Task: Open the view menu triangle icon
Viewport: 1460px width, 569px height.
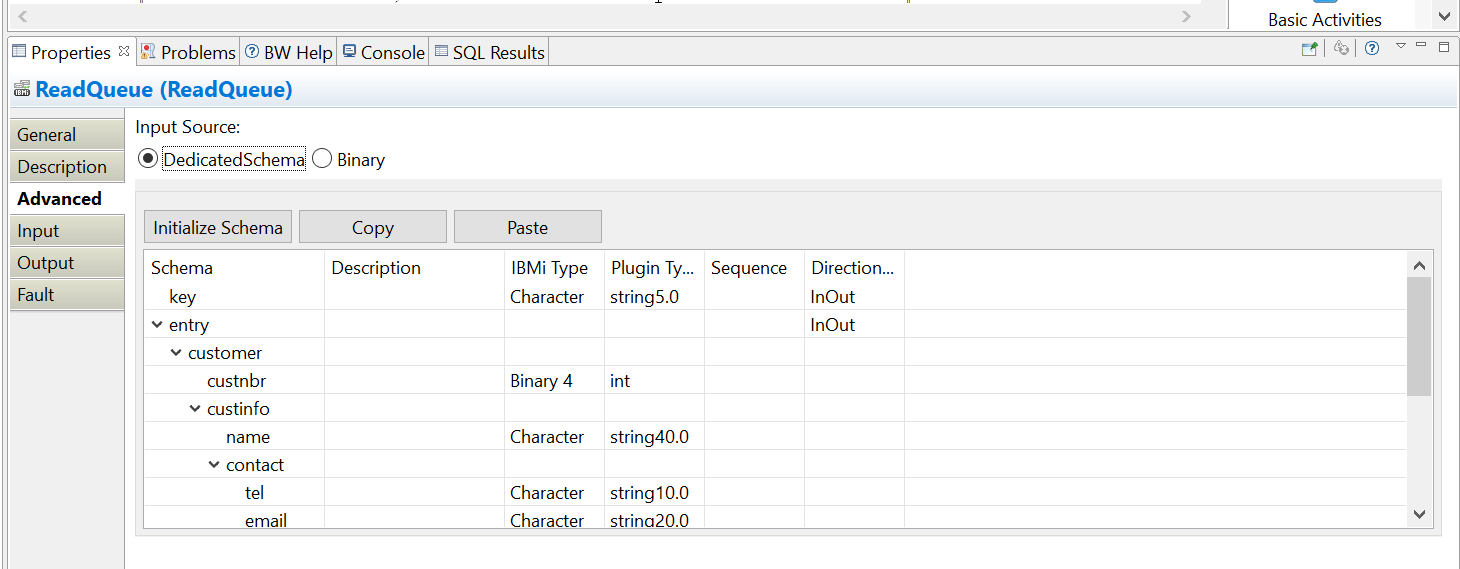Action: tap(1401, 46)
